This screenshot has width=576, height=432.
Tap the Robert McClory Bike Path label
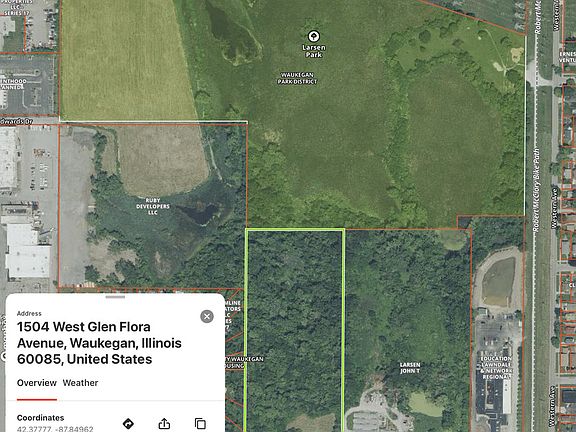(x=537, y=190)
